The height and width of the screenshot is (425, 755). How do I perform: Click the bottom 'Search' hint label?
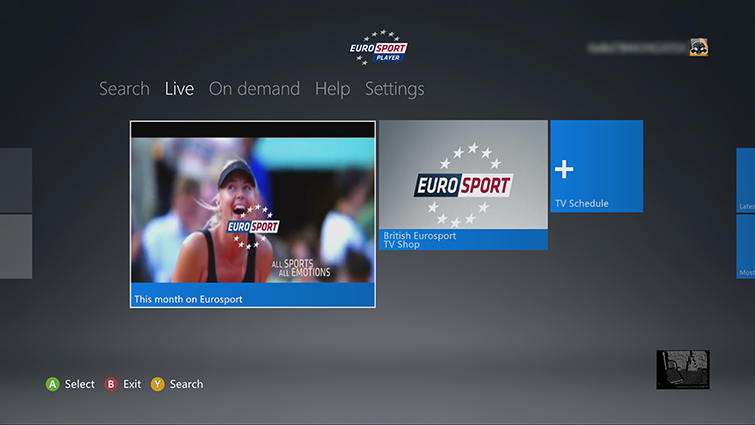click(186, 384)
